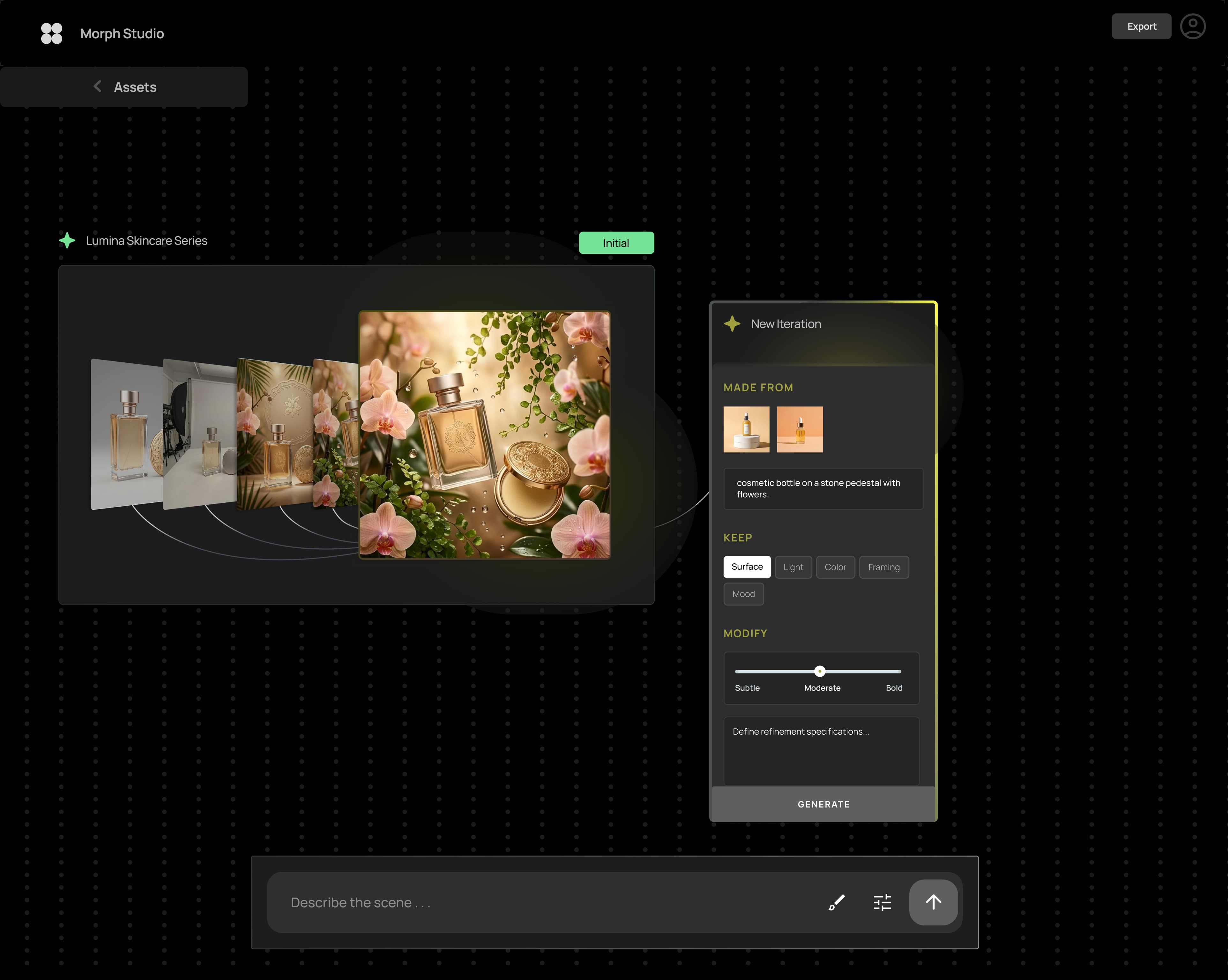Select the second Made From orange-background thumbnail
1228x980 pixels.
pos(800,429)
